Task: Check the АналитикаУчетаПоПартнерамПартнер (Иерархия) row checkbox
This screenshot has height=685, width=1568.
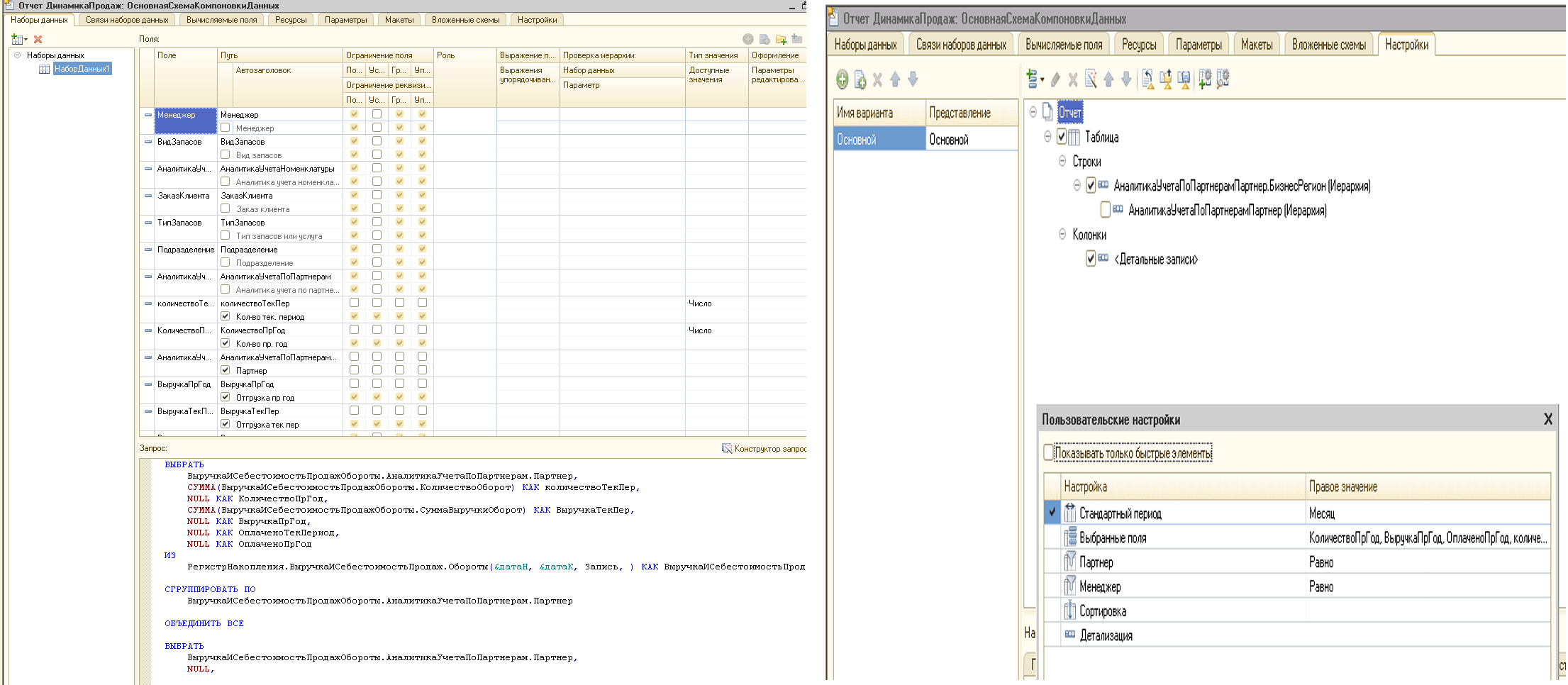Action: point(1105,210)
